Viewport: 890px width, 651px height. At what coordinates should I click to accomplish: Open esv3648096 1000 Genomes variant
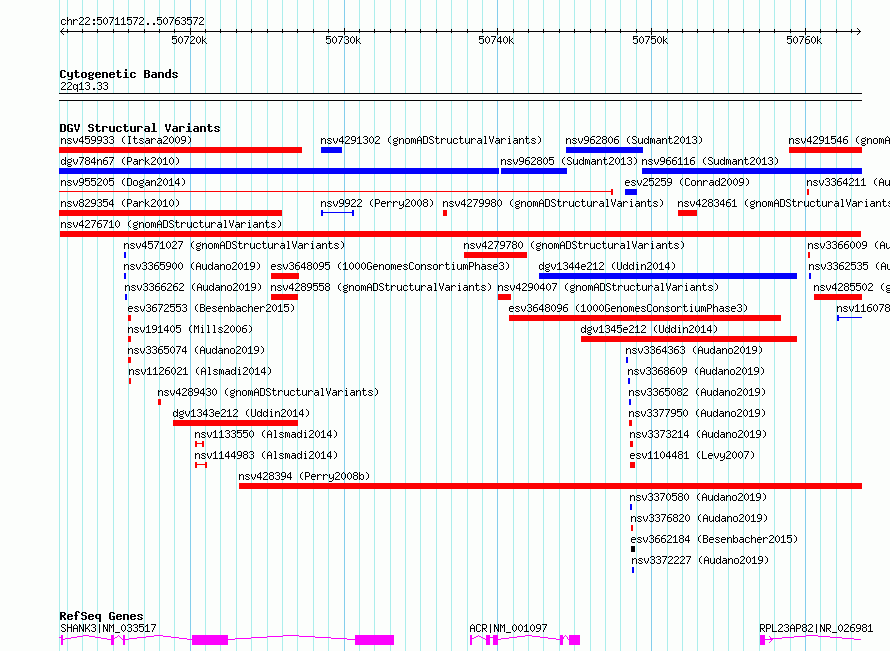[628, 308]
